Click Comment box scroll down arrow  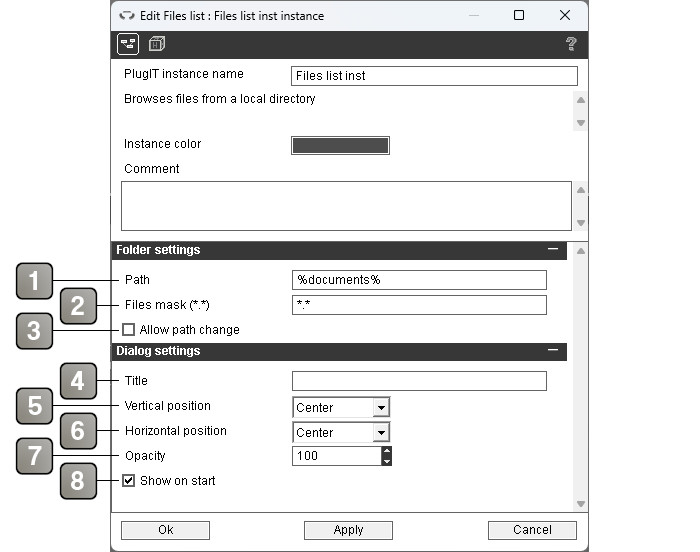click(581, 223)
